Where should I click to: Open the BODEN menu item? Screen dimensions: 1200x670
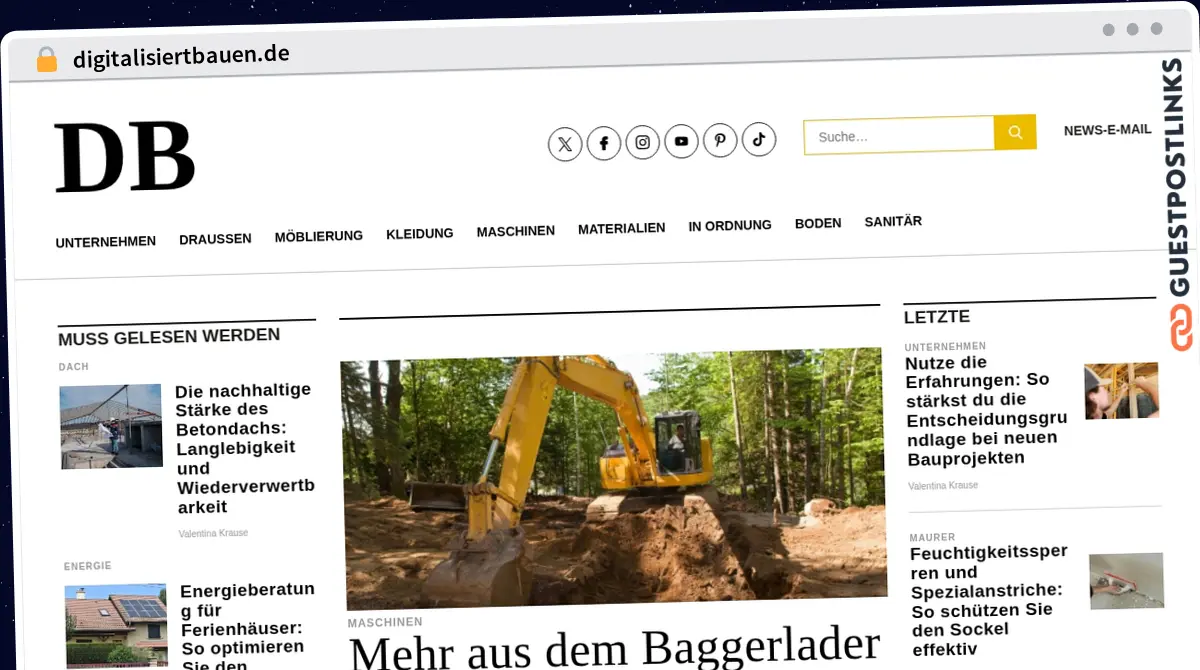tap(818, 223)
